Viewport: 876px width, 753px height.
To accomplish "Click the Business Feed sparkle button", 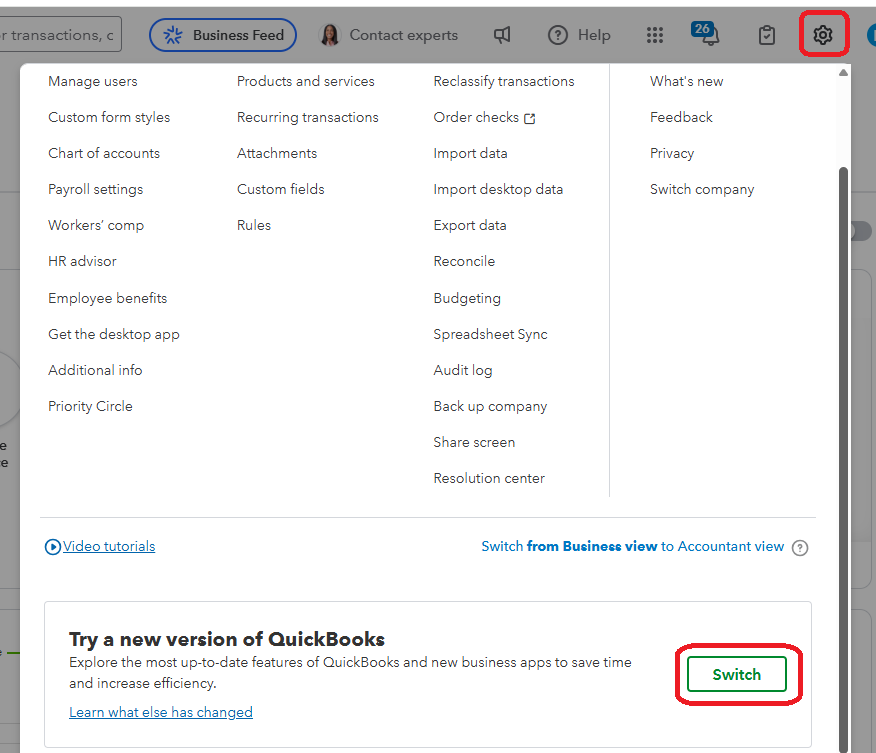I will [223, 35].
